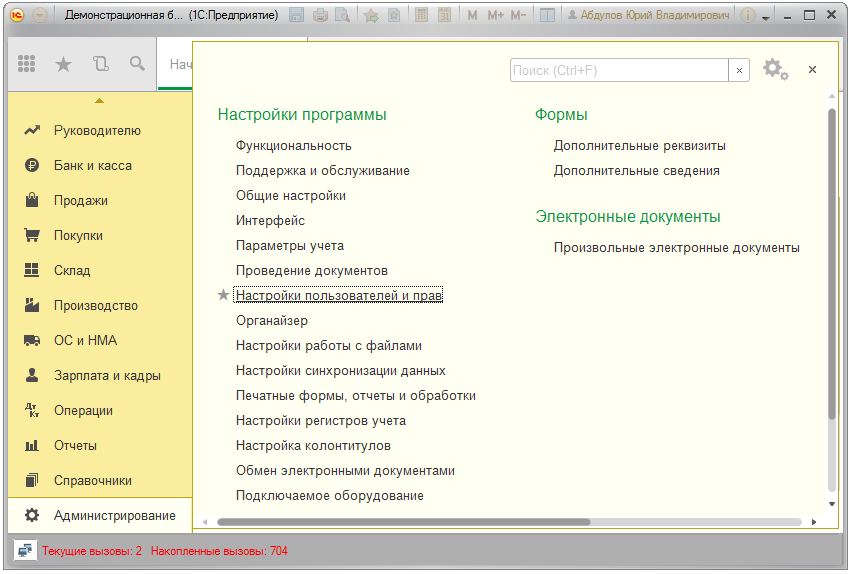Screen dimensions: 851x574
Task: Collapse sections panel with top arrow
Action: pos(99,101)
